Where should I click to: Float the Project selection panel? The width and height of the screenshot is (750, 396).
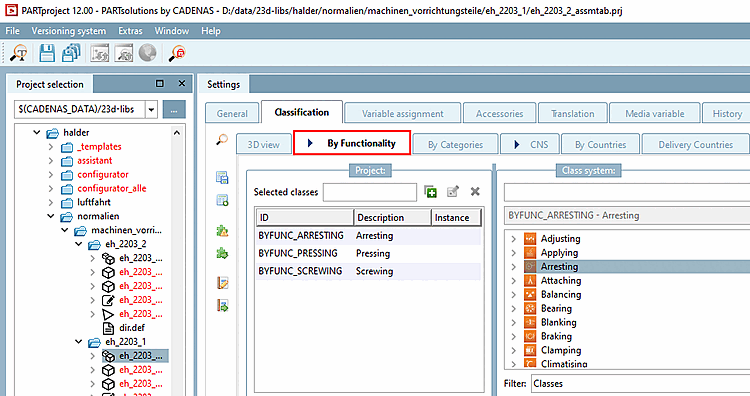click(160, 84)
